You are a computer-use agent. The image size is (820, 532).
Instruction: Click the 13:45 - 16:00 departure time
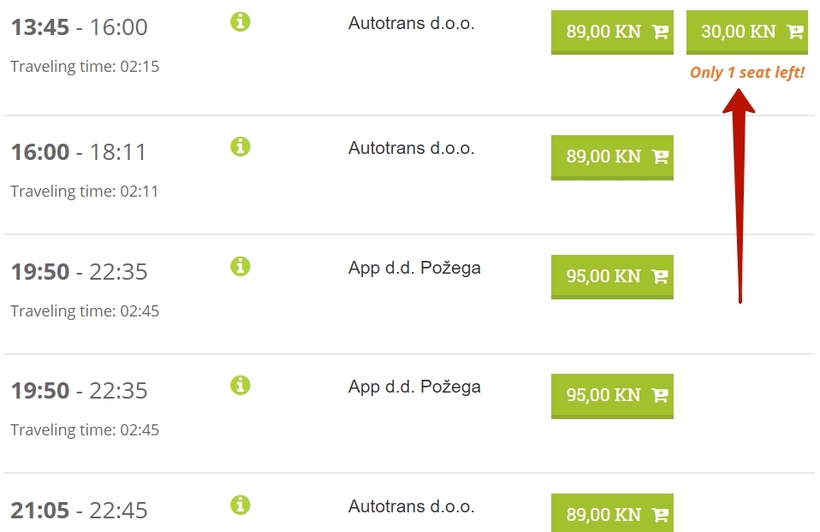coord(79,27)
